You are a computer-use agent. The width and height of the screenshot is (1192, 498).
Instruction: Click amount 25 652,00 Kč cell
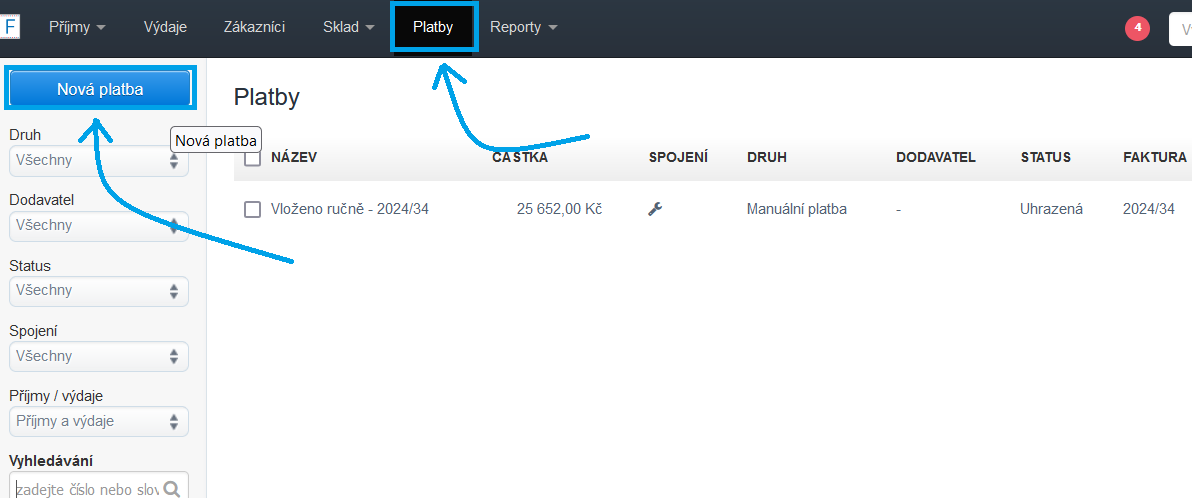click(560, 209)
